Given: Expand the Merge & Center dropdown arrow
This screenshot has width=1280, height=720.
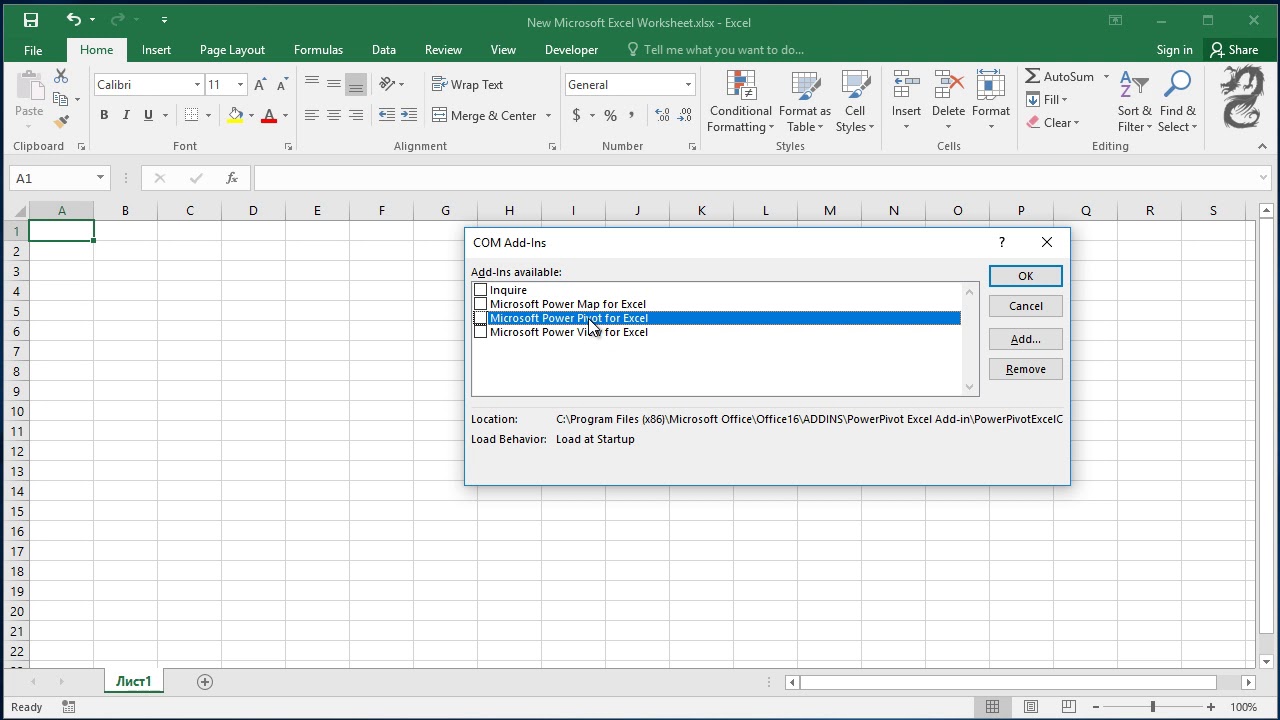Looking at the screenshot, I should tap(548, 116).
